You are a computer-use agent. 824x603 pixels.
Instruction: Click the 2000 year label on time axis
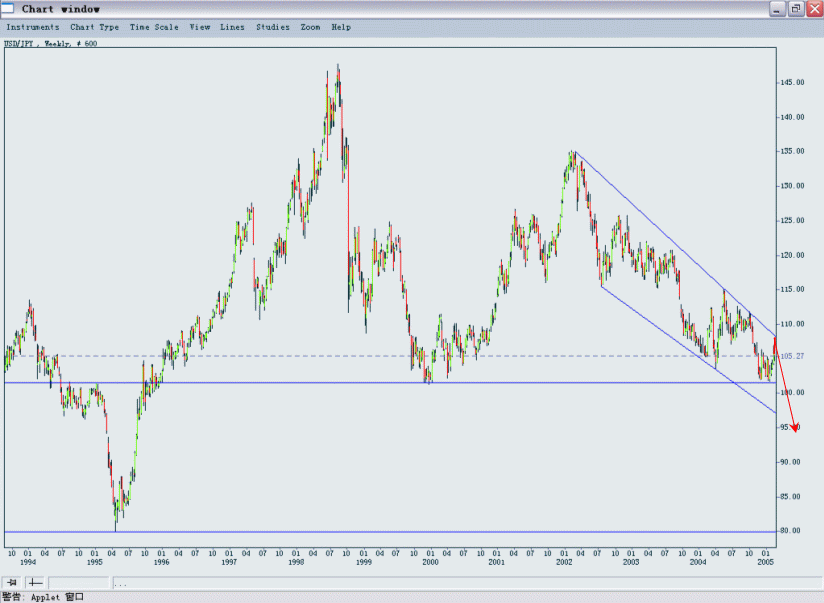(430, 563)
